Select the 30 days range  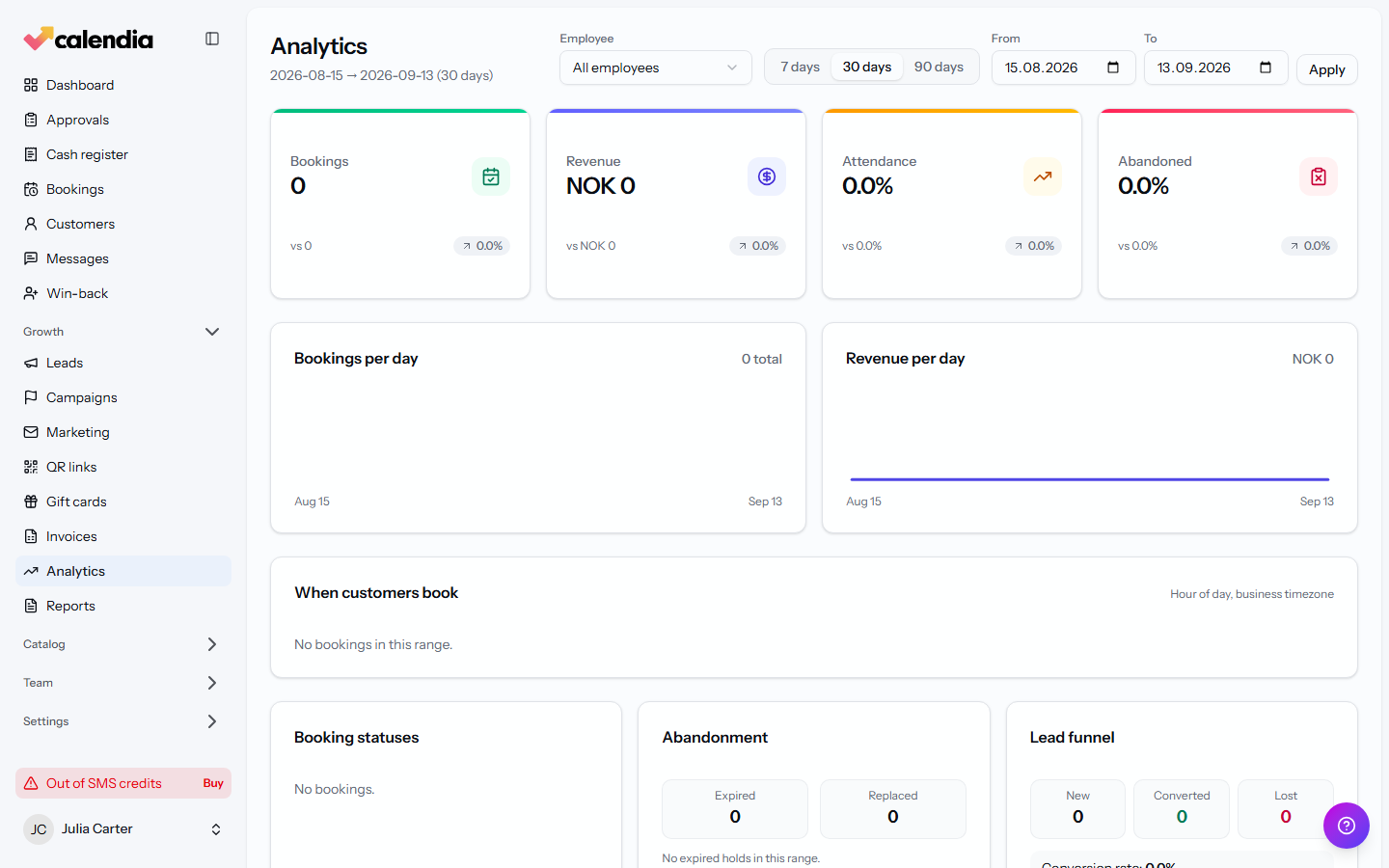867,68
